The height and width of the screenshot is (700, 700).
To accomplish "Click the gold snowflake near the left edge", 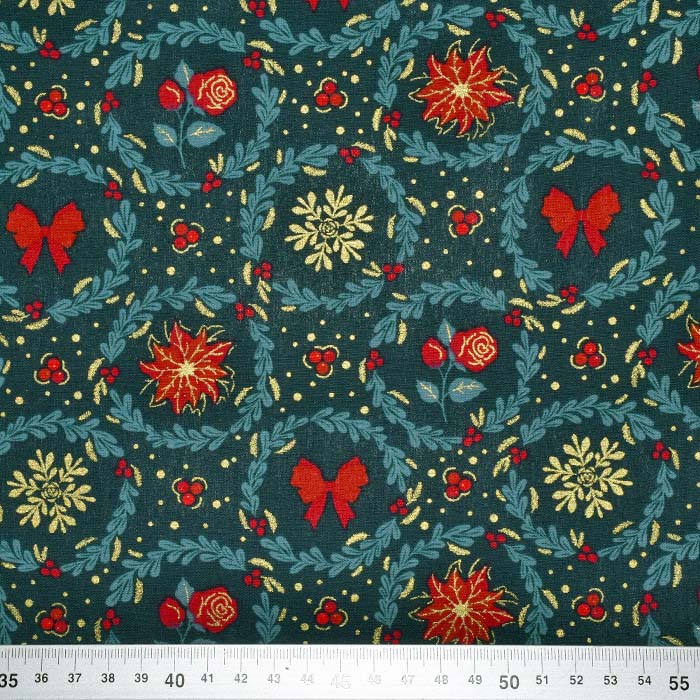I will tap(50, 490).
